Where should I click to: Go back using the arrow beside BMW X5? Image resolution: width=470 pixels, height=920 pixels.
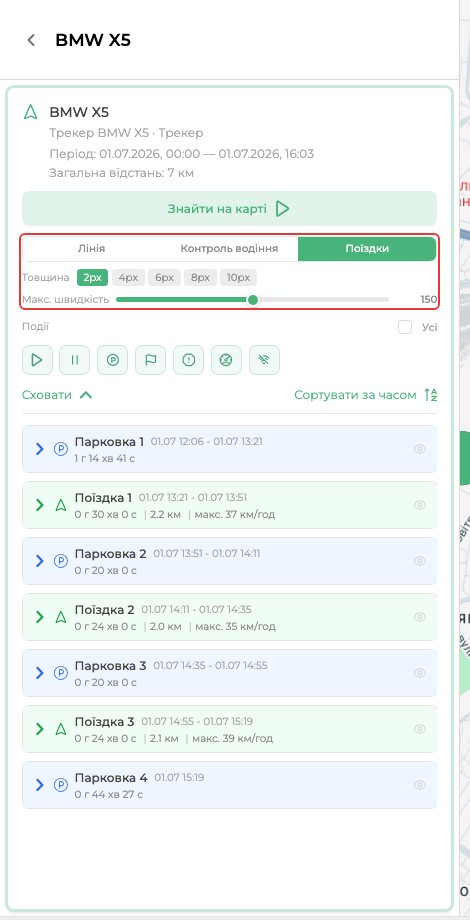click(x=31, y=40)
